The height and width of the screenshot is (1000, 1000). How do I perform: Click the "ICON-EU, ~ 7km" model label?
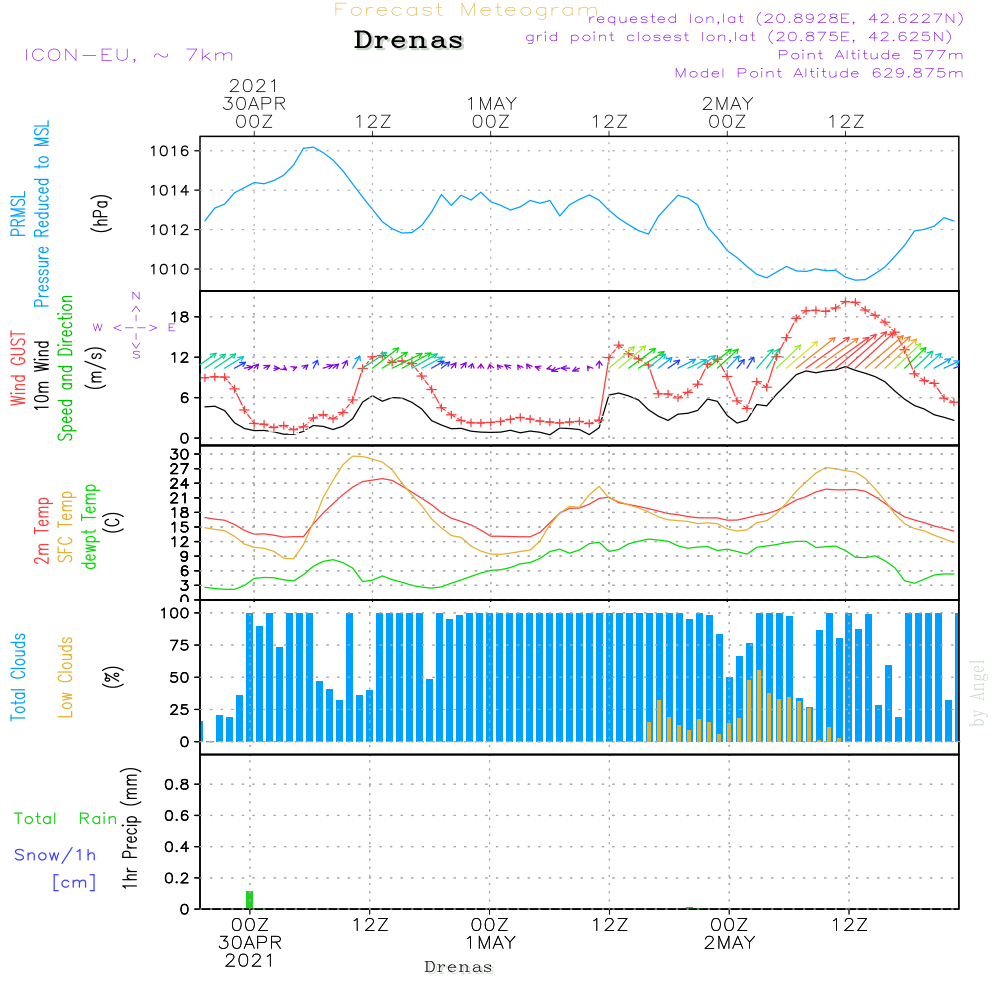[x=129, y=55]
